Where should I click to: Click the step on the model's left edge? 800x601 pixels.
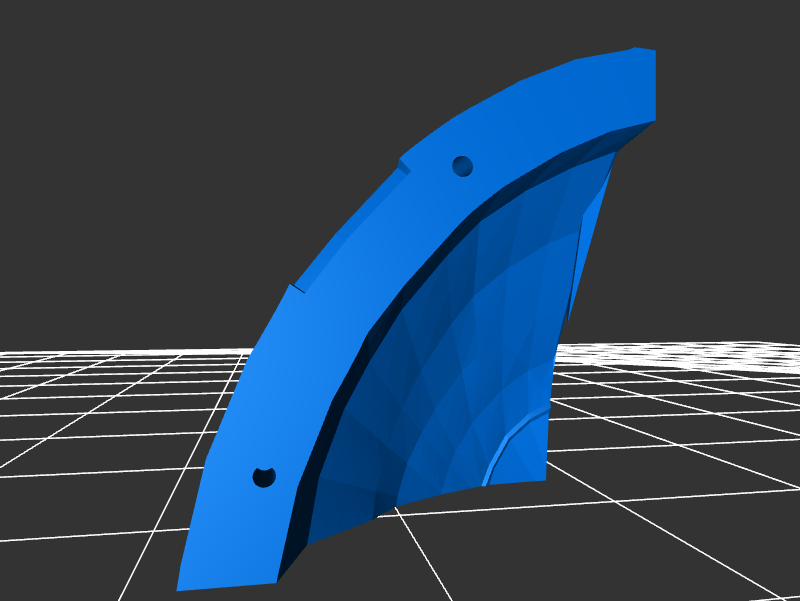[294, 288]
